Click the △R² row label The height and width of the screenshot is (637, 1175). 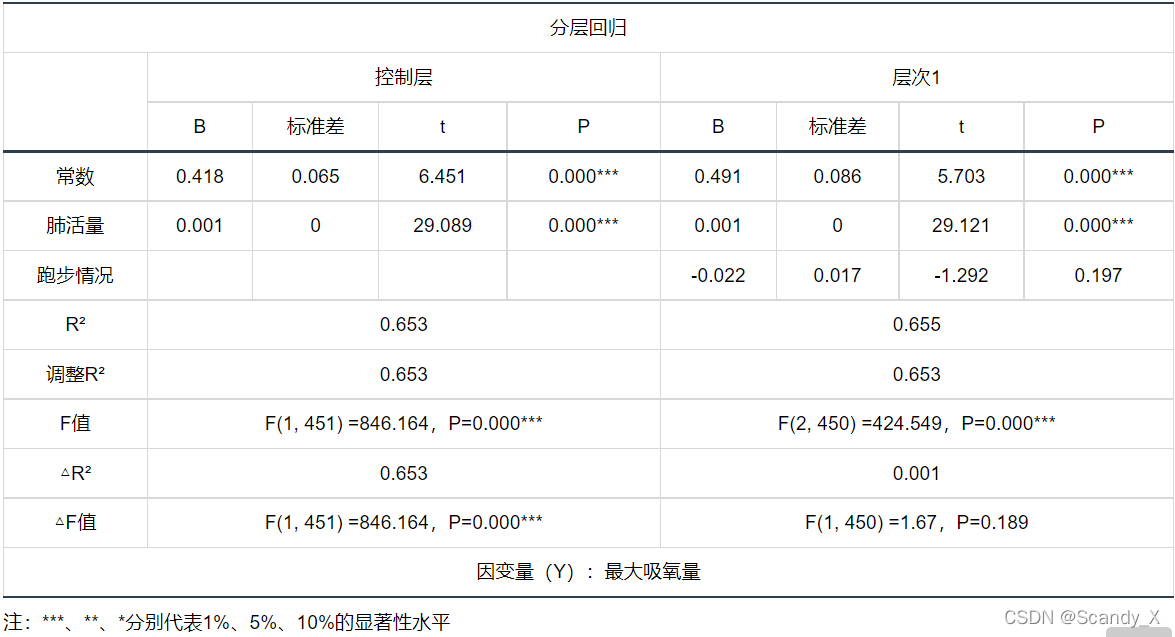75,473
